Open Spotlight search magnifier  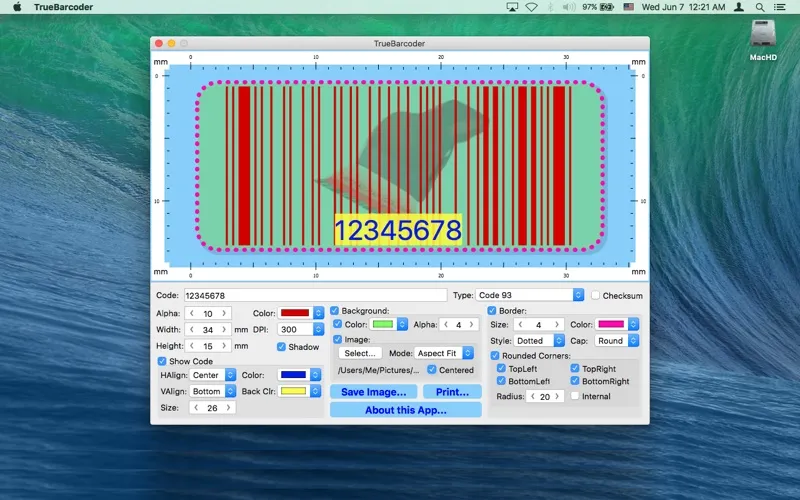tap(762, 7)
